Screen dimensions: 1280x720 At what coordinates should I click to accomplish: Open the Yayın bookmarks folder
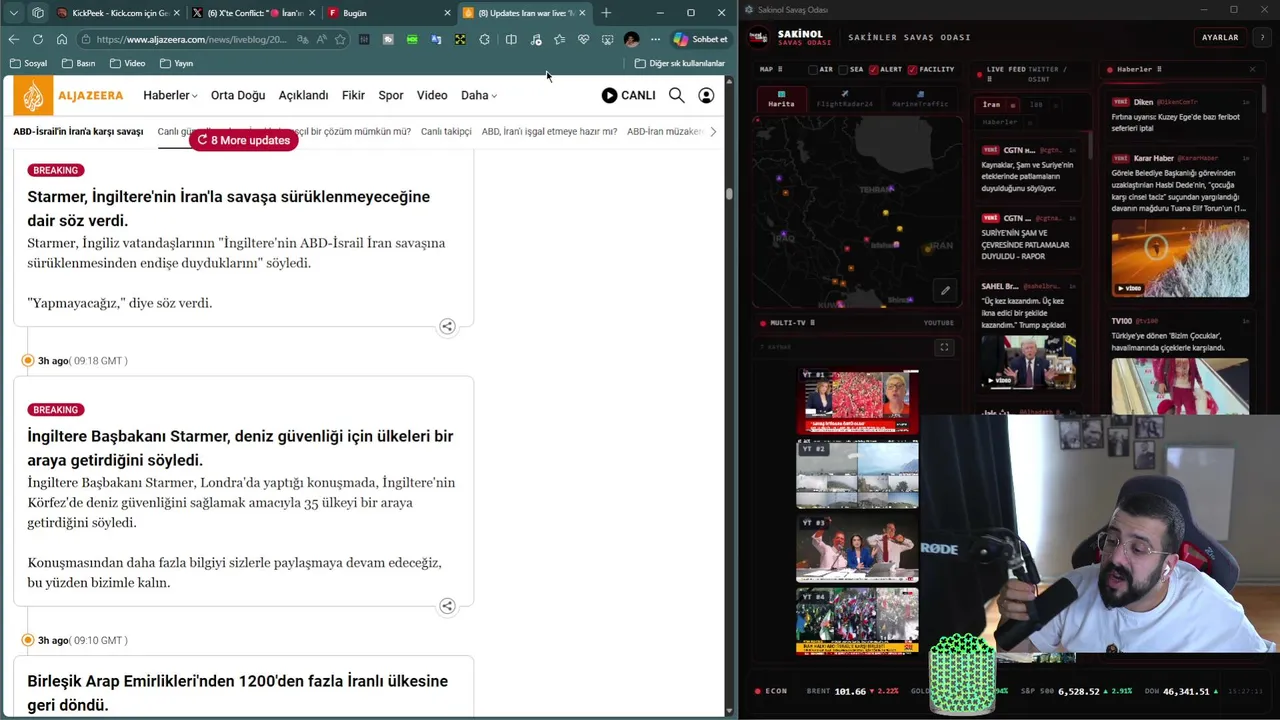pyautogui.click(x=175, y=63)
